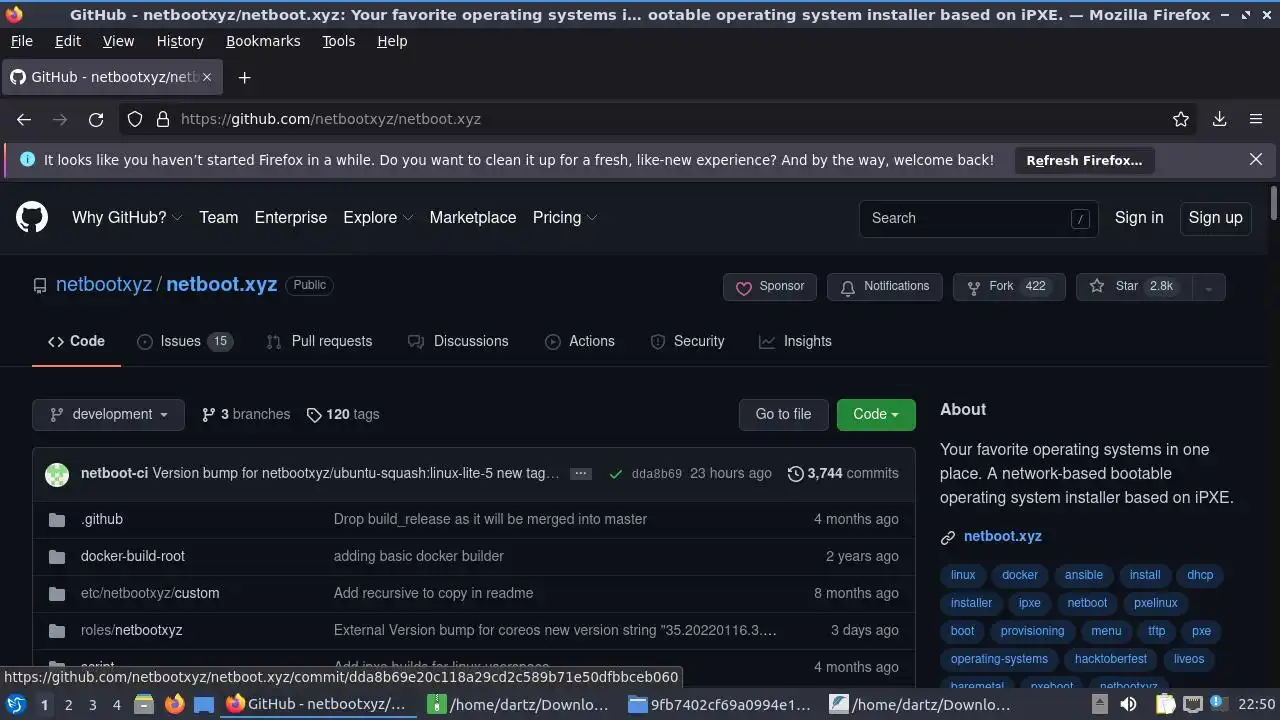
Task: Open the Edit menu
Action: pyautogui.click(x=68, y=41)
